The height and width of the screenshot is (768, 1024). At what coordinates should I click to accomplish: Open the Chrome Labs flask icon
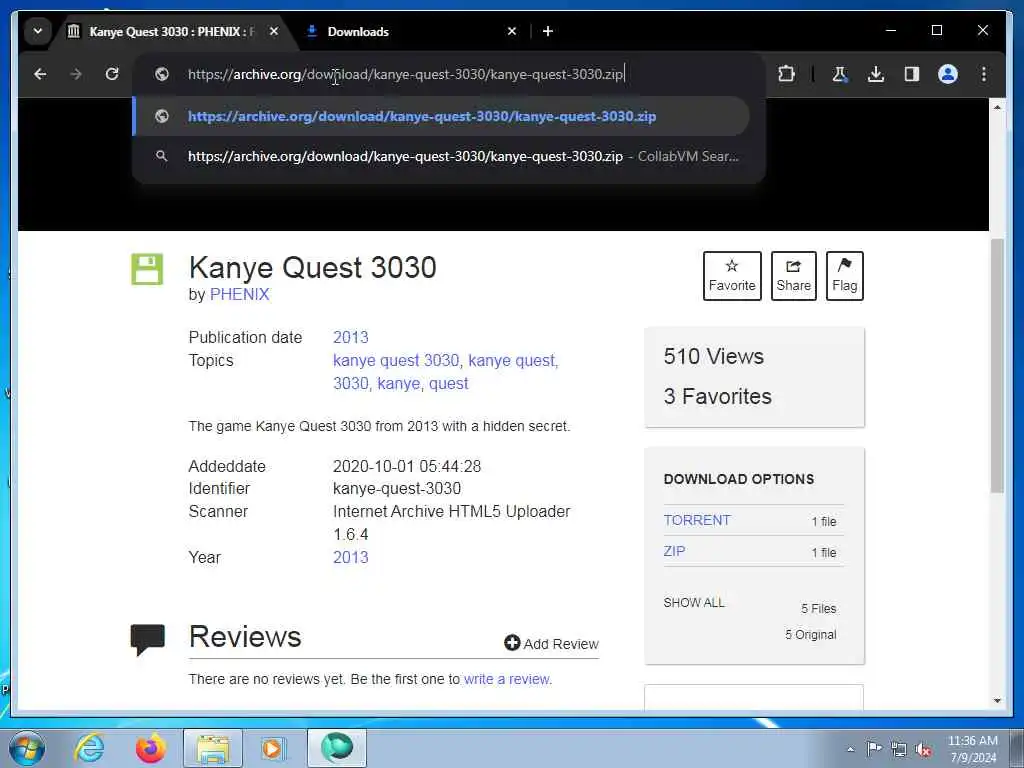pyautogui.click(x=840, y=74)
